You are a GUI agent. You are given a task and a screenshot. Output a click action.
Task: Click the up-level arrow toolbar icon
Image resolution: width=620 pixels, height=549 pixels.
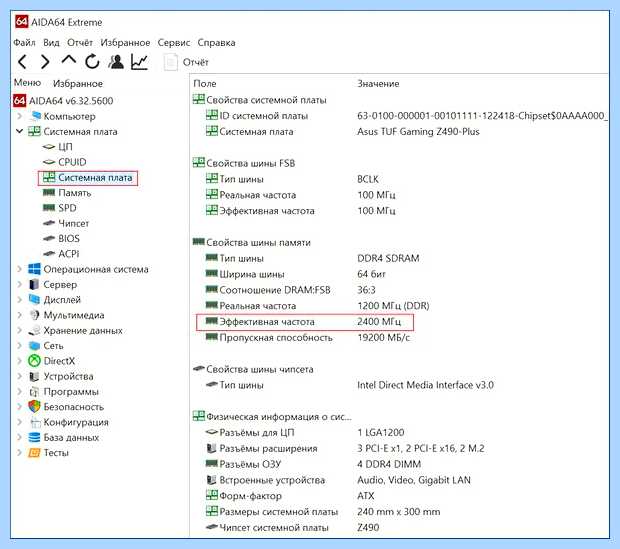tap(69, 60)
